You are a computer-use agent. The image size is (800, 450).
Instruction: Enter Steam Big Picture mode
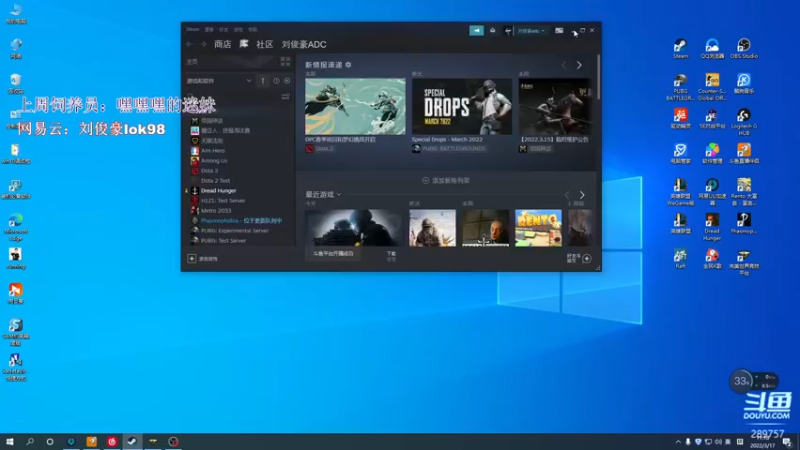(x=559, y=31)
